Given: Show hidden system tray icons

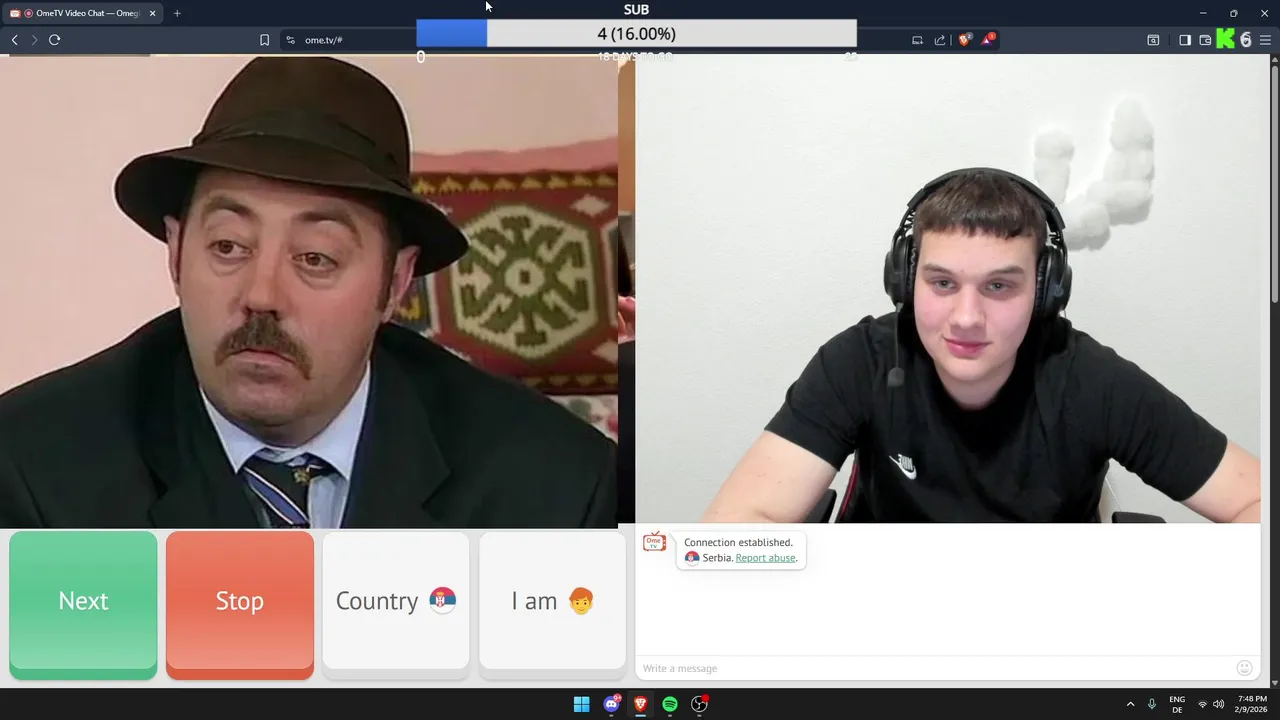Looking at the screenshot, I should (x=1130, y=704).
